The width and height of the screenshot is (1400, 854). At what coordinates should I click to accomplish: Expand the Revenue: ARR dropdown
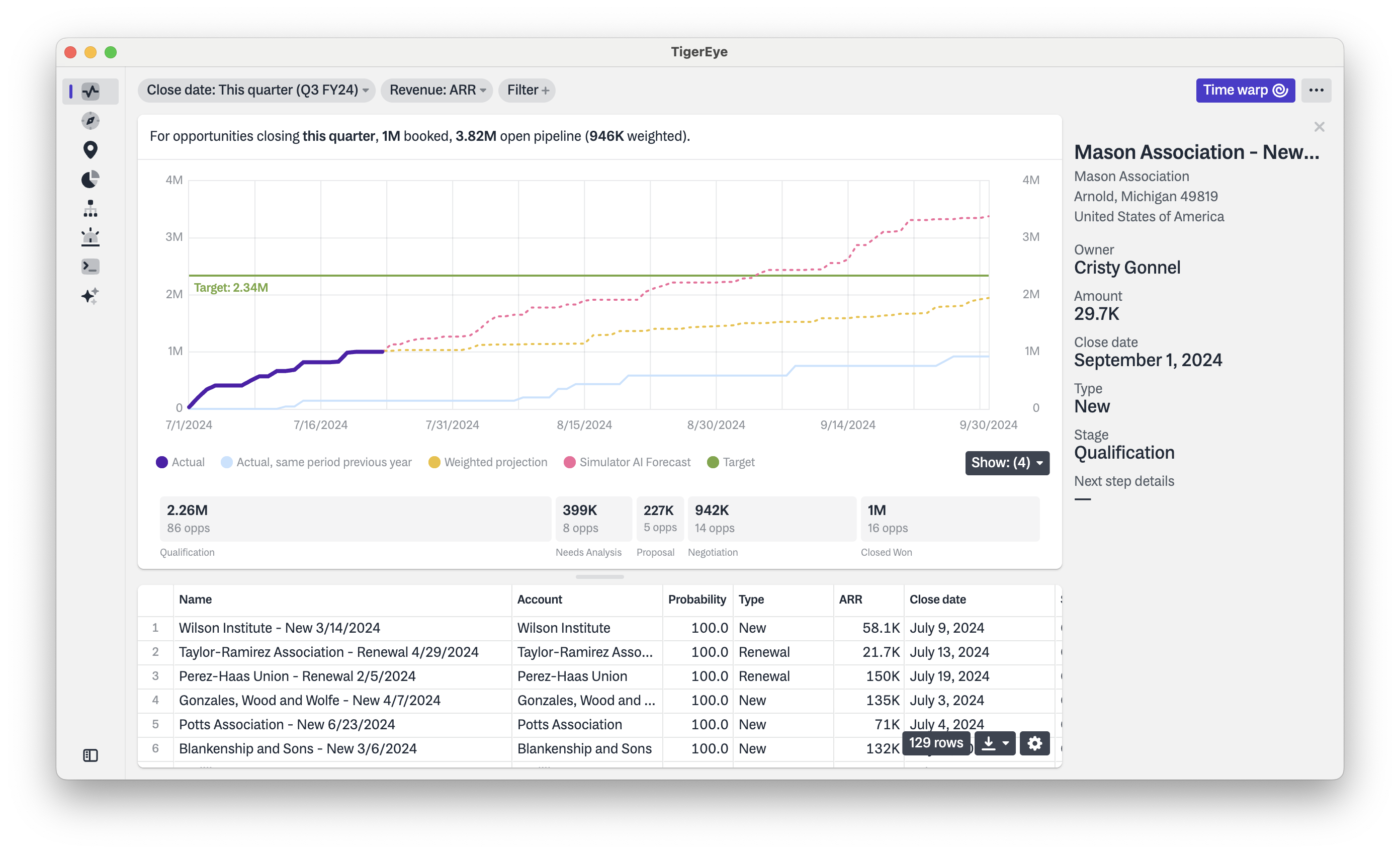(x=436, y=90)
